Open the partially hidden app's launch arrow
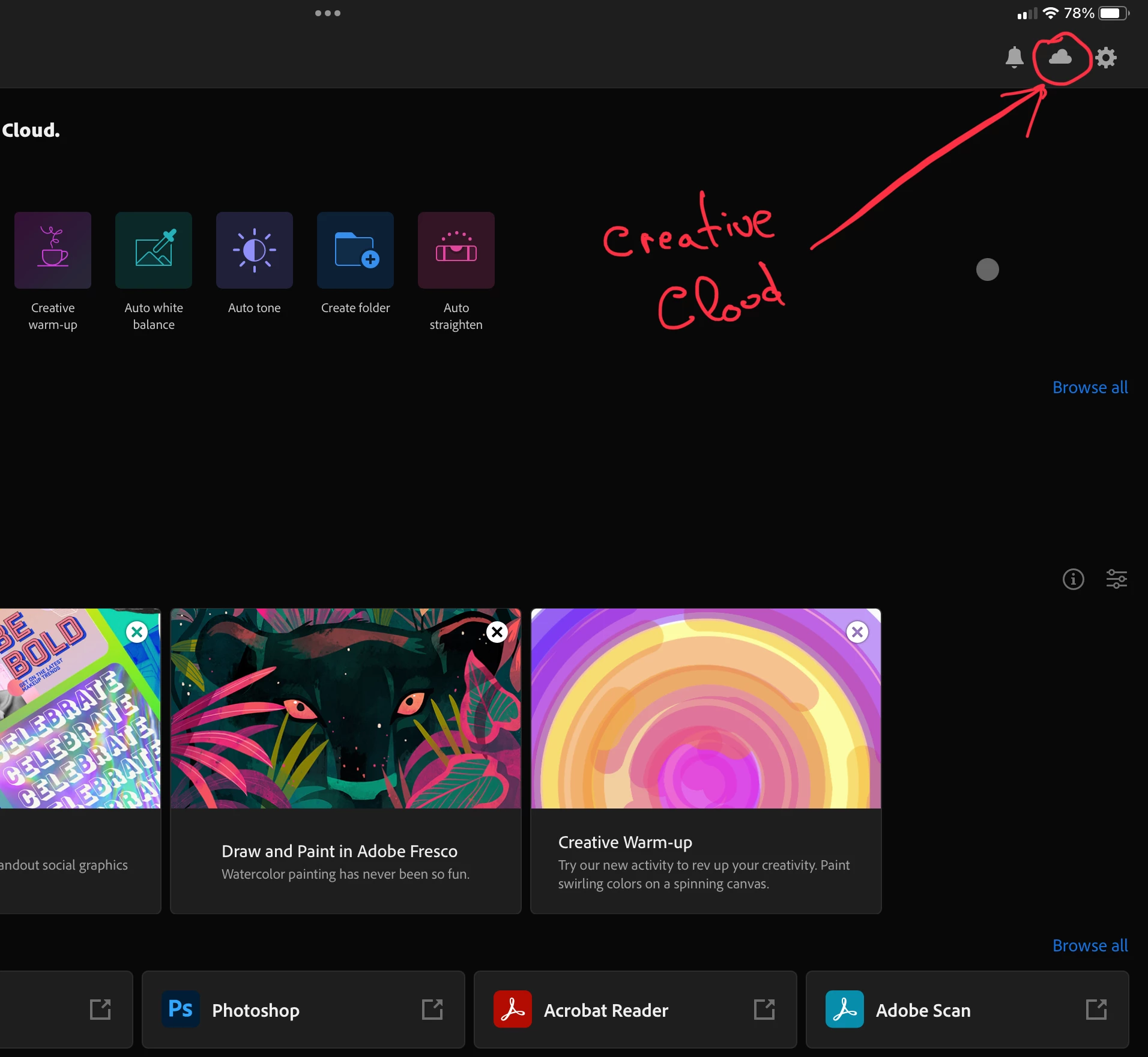Screen dimensions: 1148x1057 100,1010
